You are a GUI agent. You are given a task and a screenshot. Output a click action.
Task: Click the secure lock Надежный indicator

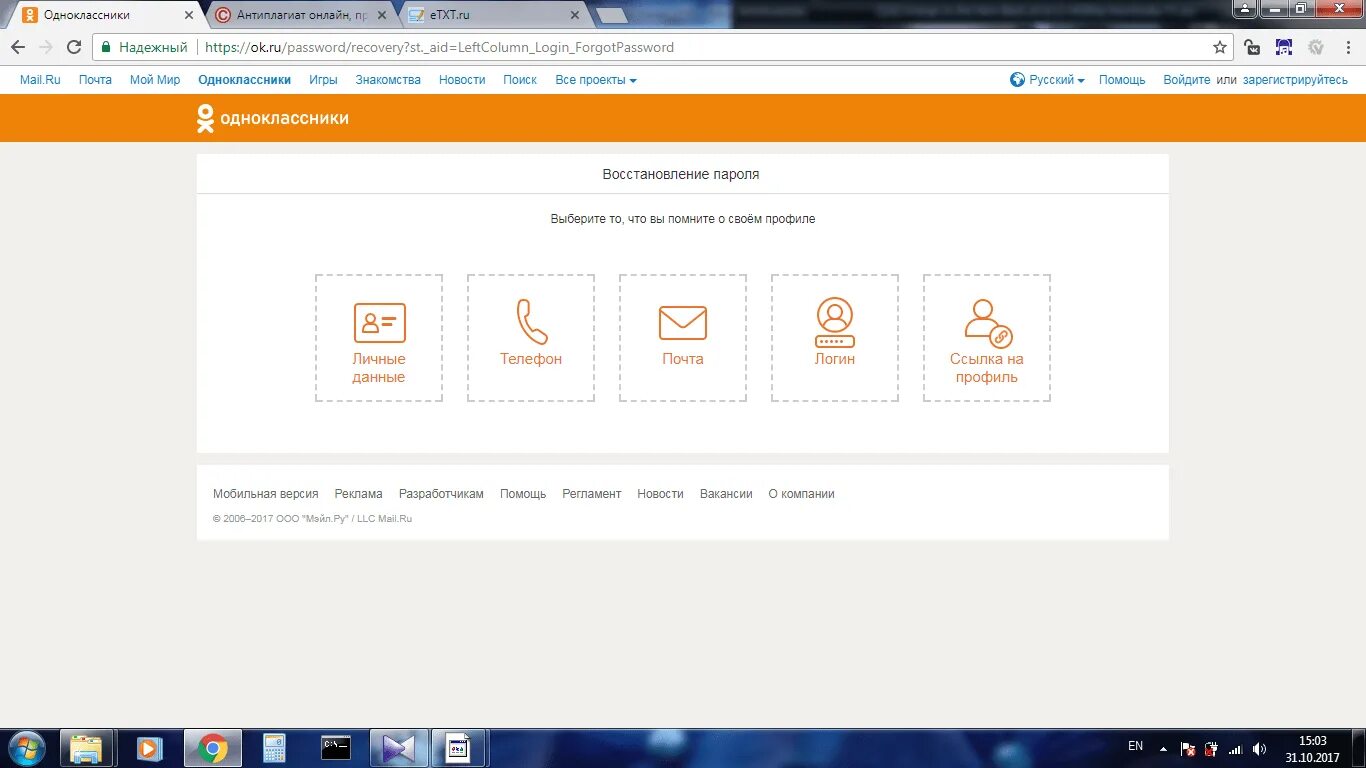pos(144,47)
